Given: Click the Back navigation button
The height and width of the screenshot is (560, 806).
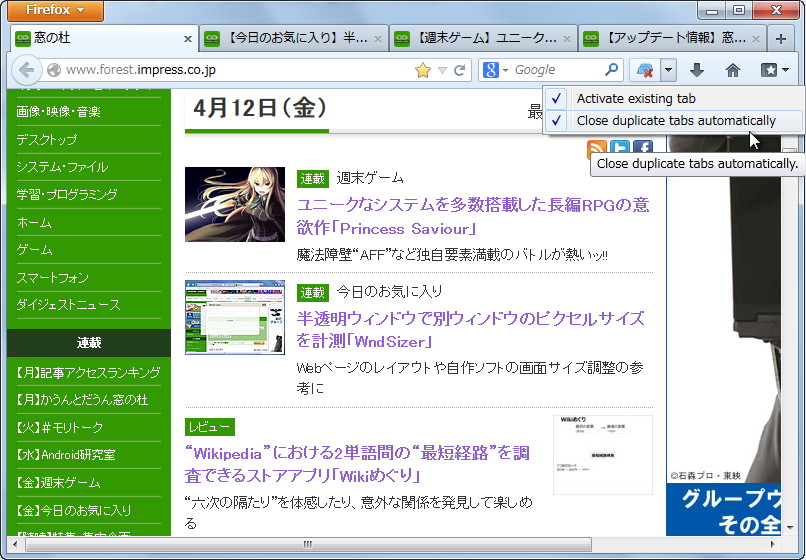Looking at the screenshot, I should tap(26, 70).
